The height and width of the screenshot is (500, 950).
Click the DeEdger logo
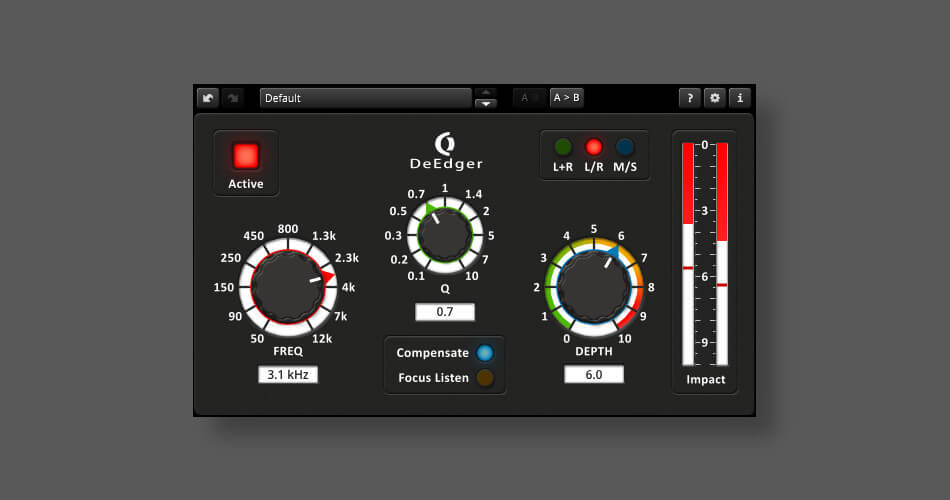tap(445, 152)
